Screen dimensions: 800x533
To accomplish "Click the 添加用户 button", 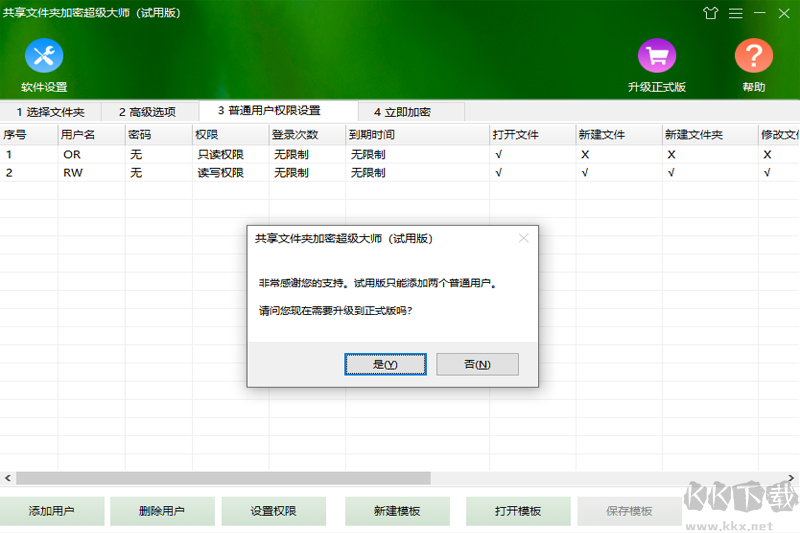I will 52,511.
